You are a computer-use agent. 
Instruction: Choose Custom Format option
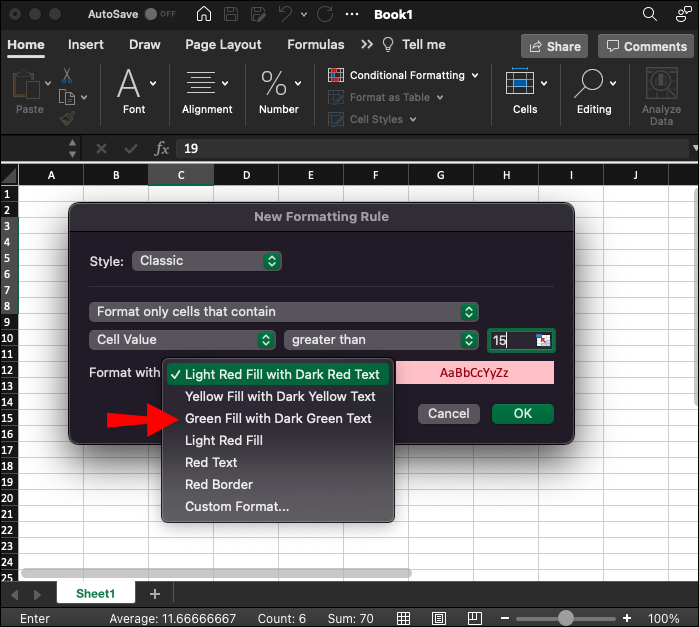[x=237, y=506]
